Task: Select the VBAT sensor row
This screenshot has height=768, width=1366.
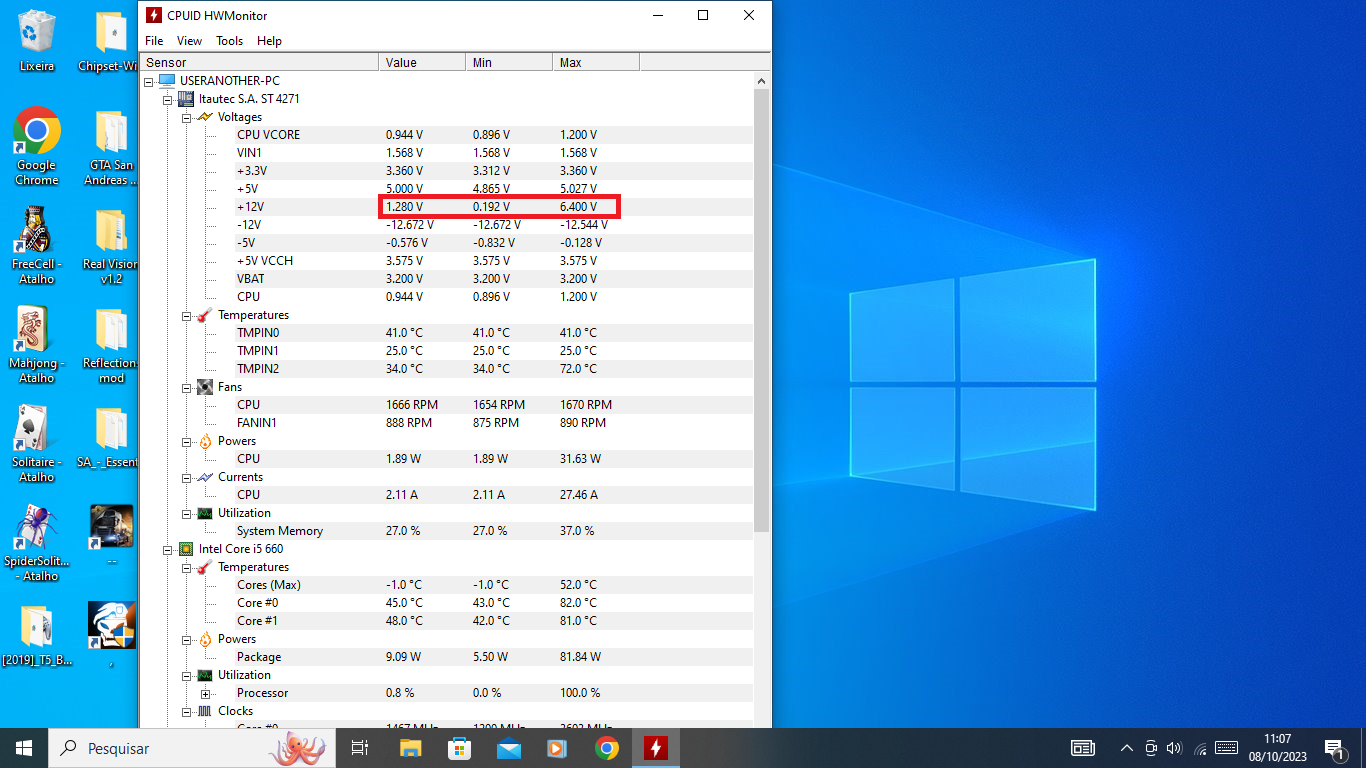Action: pos(492,279)
